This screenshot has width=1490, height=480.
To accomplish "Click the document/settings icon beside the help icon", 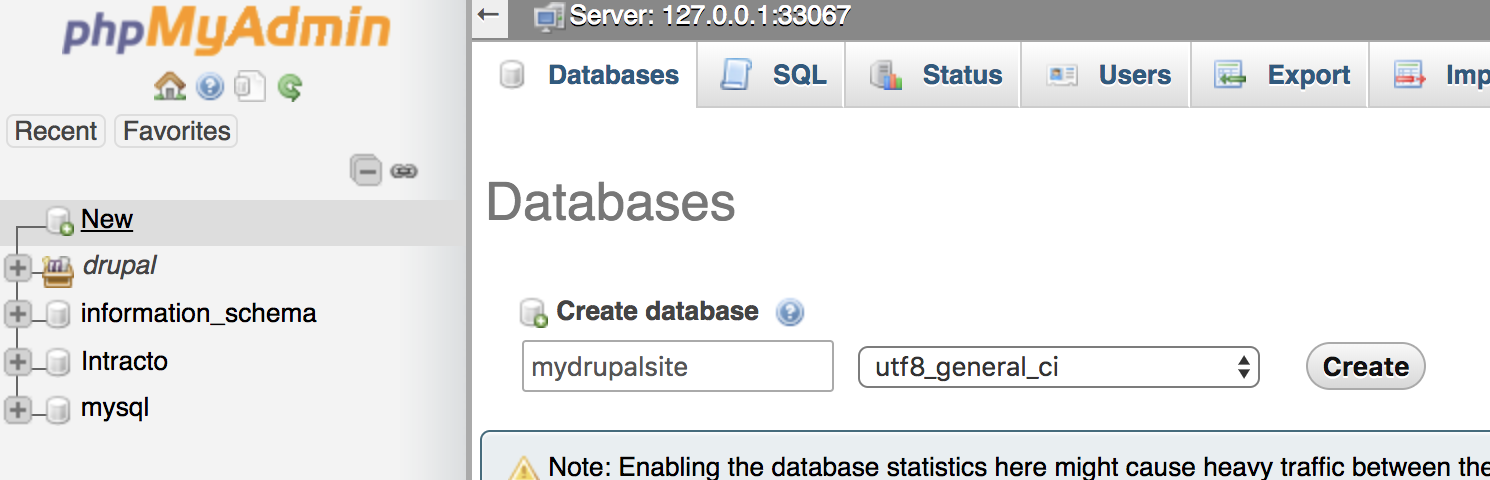I will (x=249, y=87).
